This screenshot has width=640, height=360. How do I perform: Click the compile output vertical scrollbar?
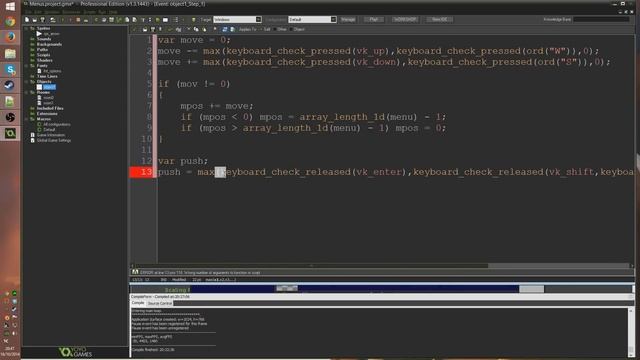(x=631, y=331)
